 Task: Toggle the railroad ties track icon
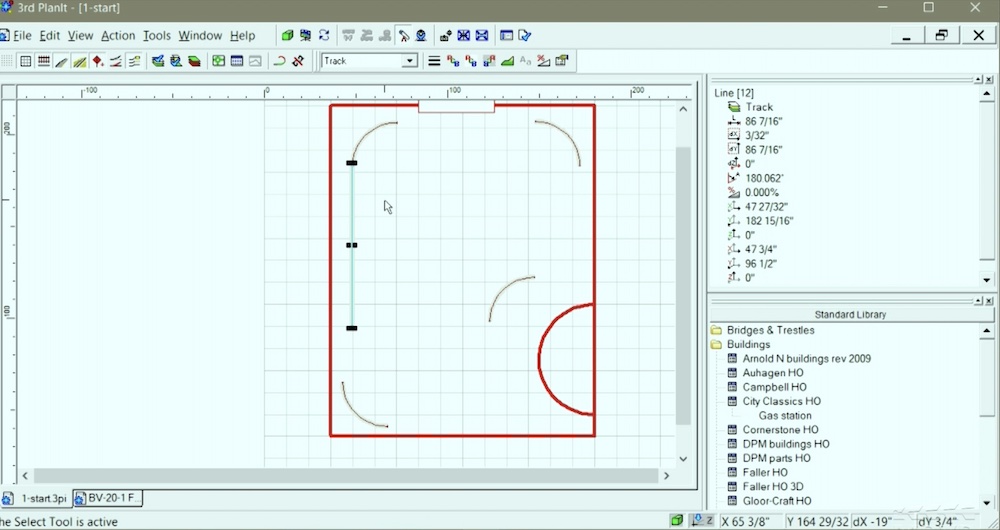coord(44,61)
